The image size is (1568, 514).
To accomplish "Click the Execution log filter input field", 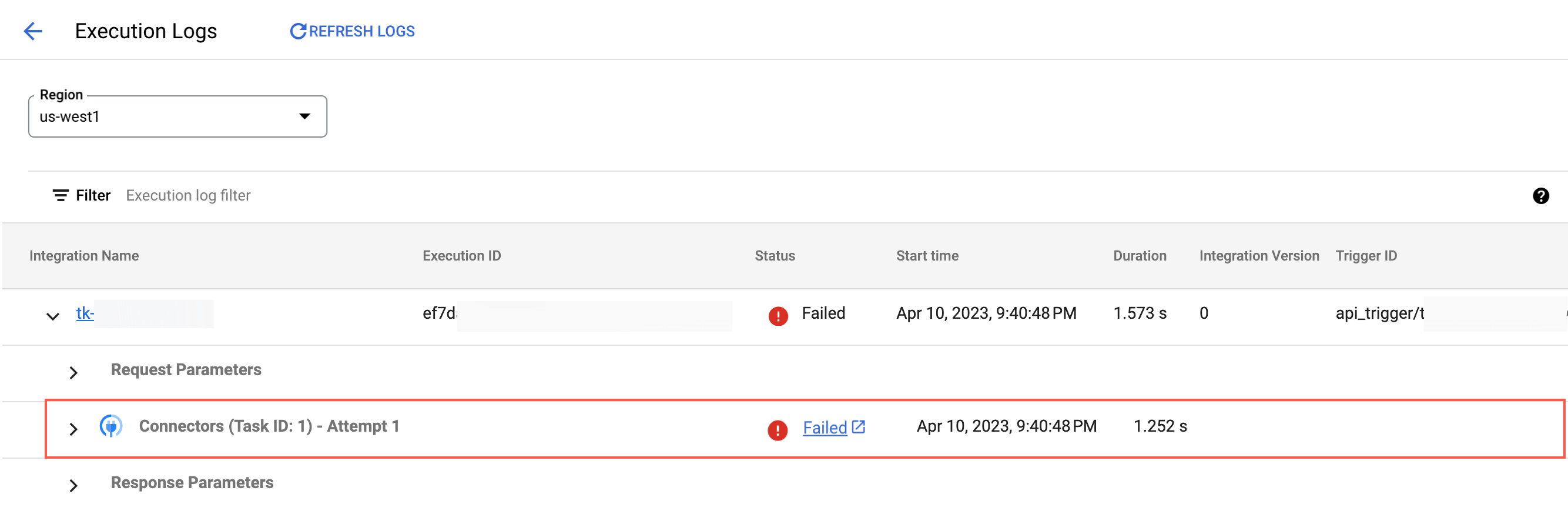I will [189, 195].
